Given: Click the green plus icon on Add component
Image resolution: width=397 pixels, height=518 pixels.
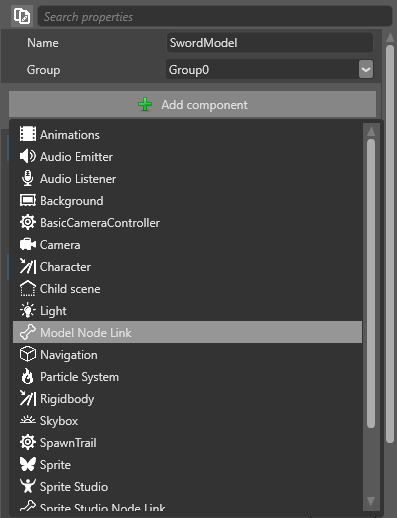Looking at the screenshot, I should pyautogui.click(x=145, y=105).
